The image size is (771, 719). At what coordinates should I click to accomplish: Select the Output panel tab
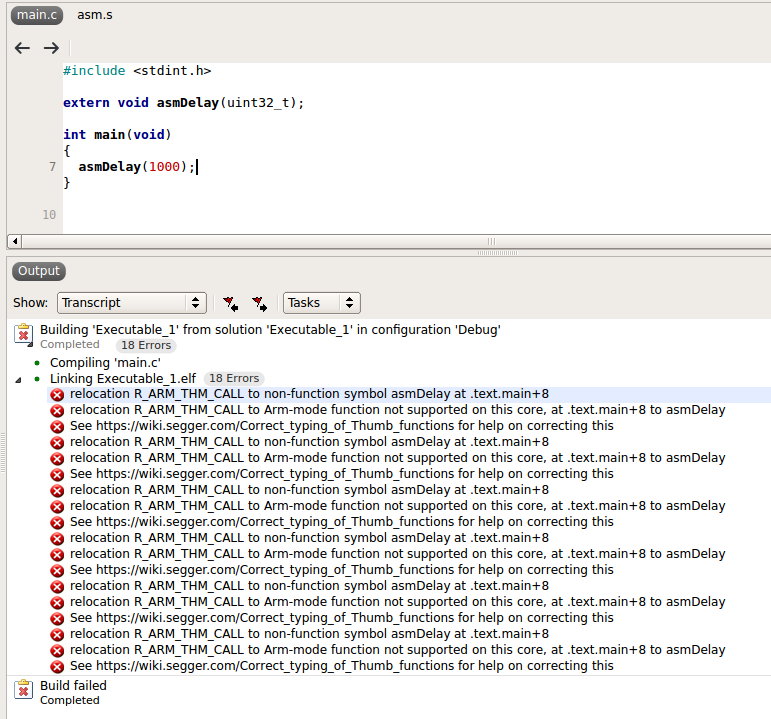[x=39, y=271]
